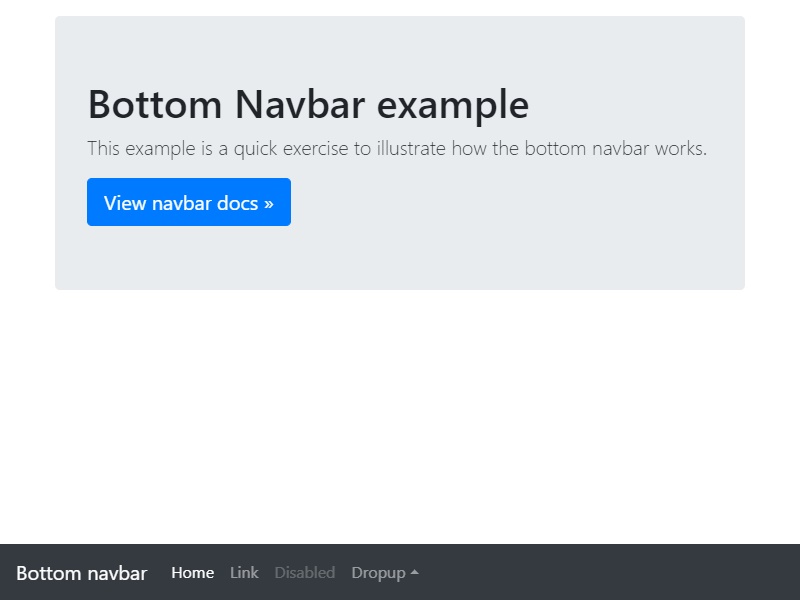Select the Home nav item
This screenshot has height=600, width=800.
click(x=192, y=573)
